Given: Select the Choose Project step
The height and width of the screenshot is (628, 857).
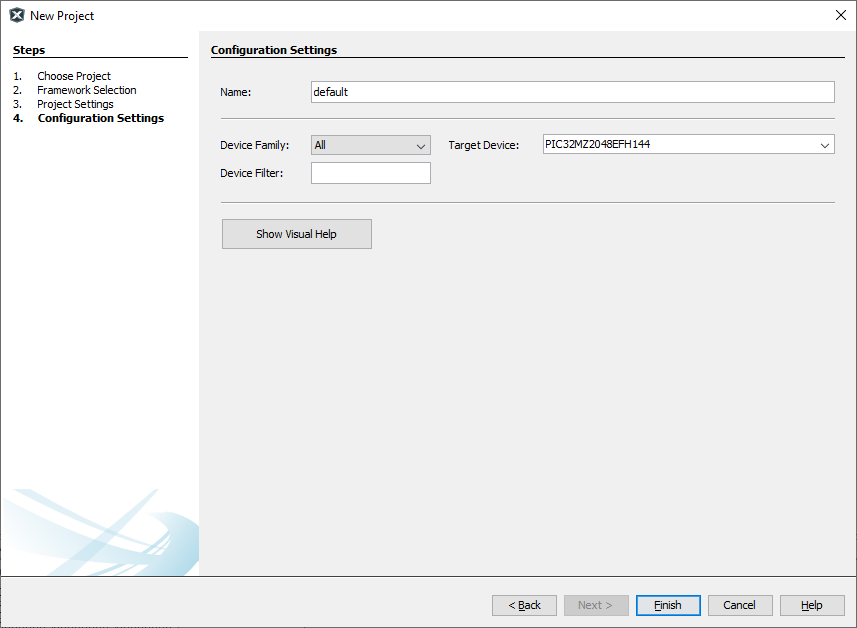Looking at the screenshot, I should 73,76.
